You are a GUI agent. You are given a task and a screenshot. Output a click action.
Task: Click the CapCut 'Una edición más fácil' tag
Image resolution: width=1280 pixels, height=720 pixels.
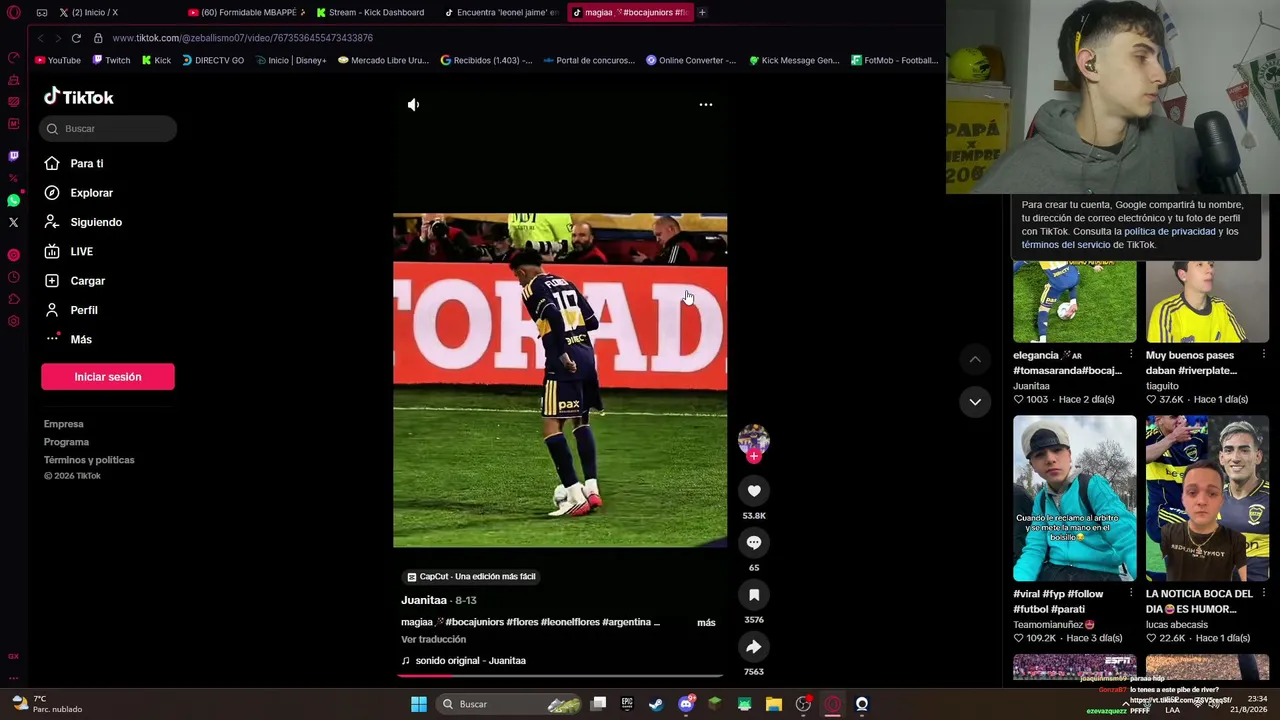[471, 577]
